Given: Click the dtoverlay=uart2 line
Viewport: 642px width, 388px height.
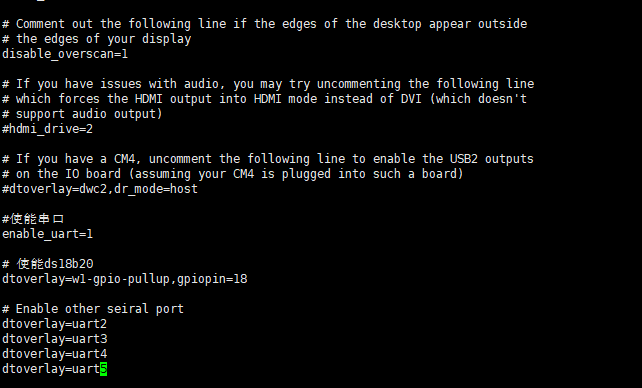Looking at the screenshot, I should [54, 324].
